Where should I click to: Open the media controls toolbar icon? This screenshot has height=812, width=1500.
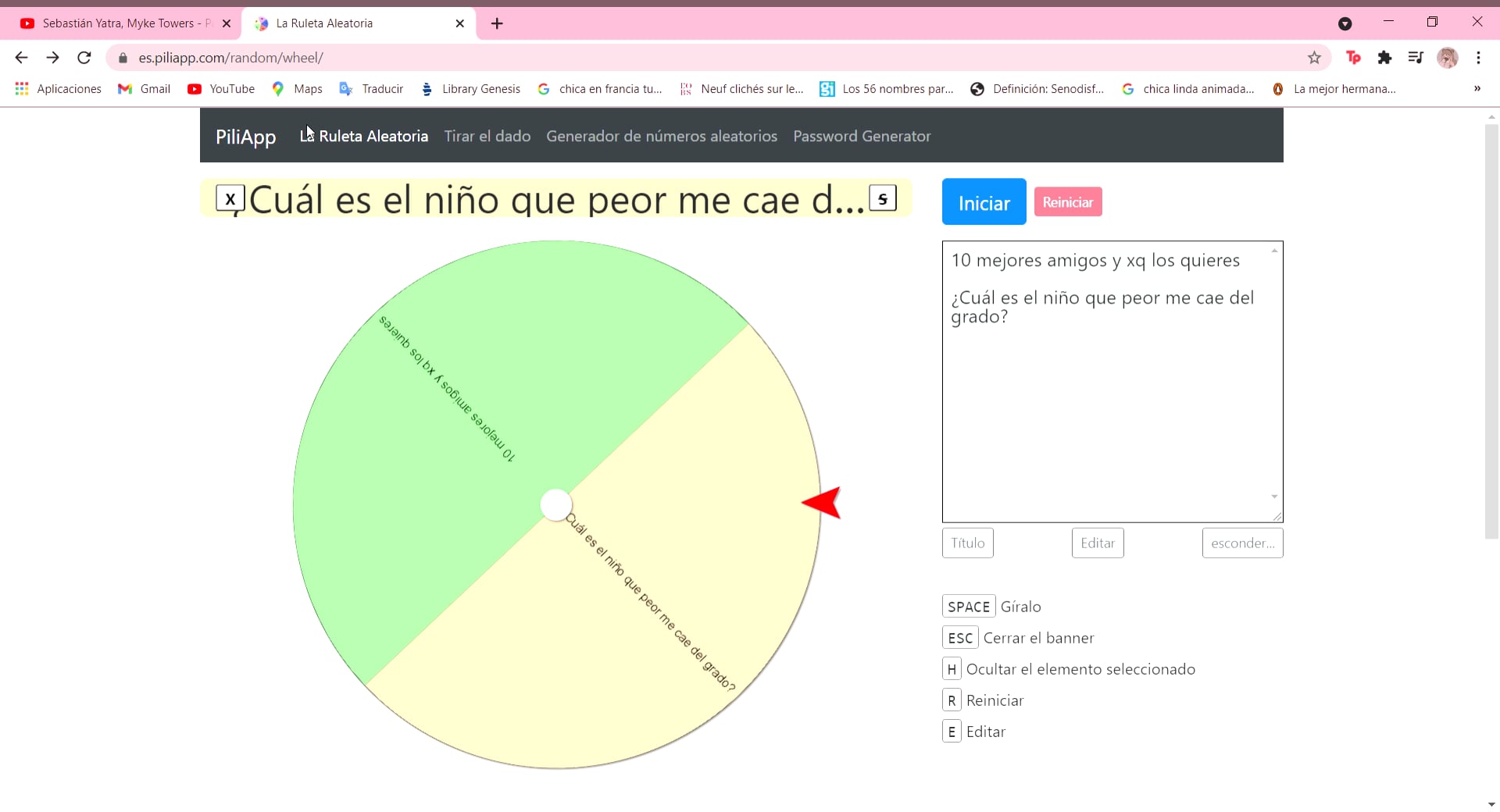(1416, 57)
